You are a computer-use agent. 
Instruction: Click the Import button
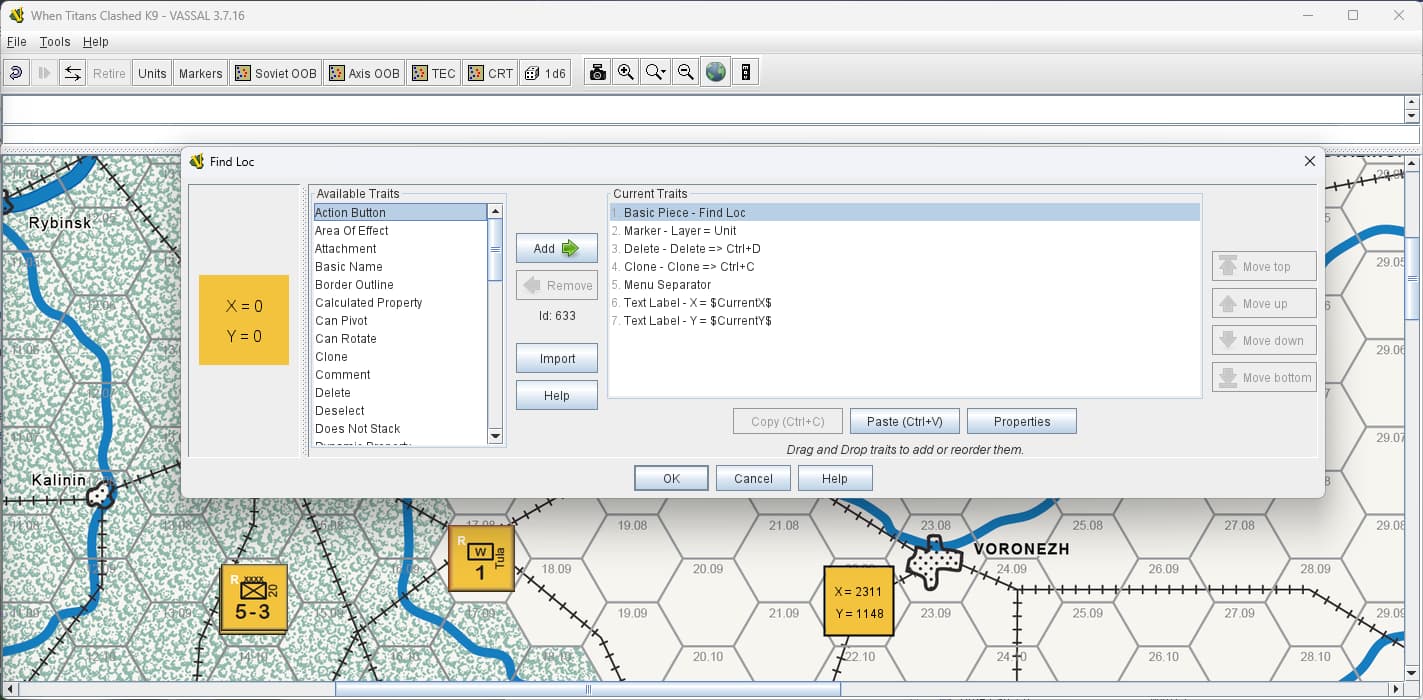coord(557,359)
